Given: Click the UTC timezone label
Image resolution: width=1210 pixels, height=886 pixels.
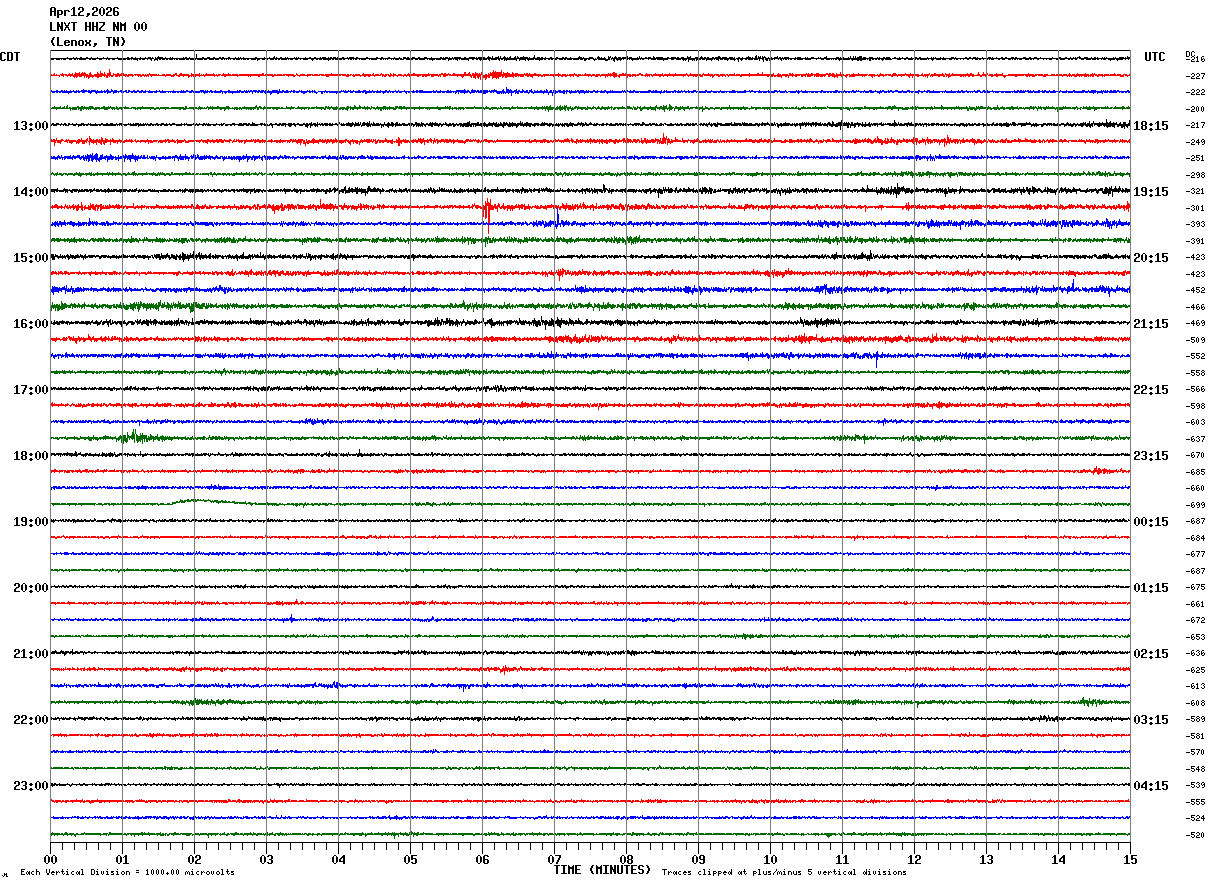Looking at the screenshot, I should 1155,57.
